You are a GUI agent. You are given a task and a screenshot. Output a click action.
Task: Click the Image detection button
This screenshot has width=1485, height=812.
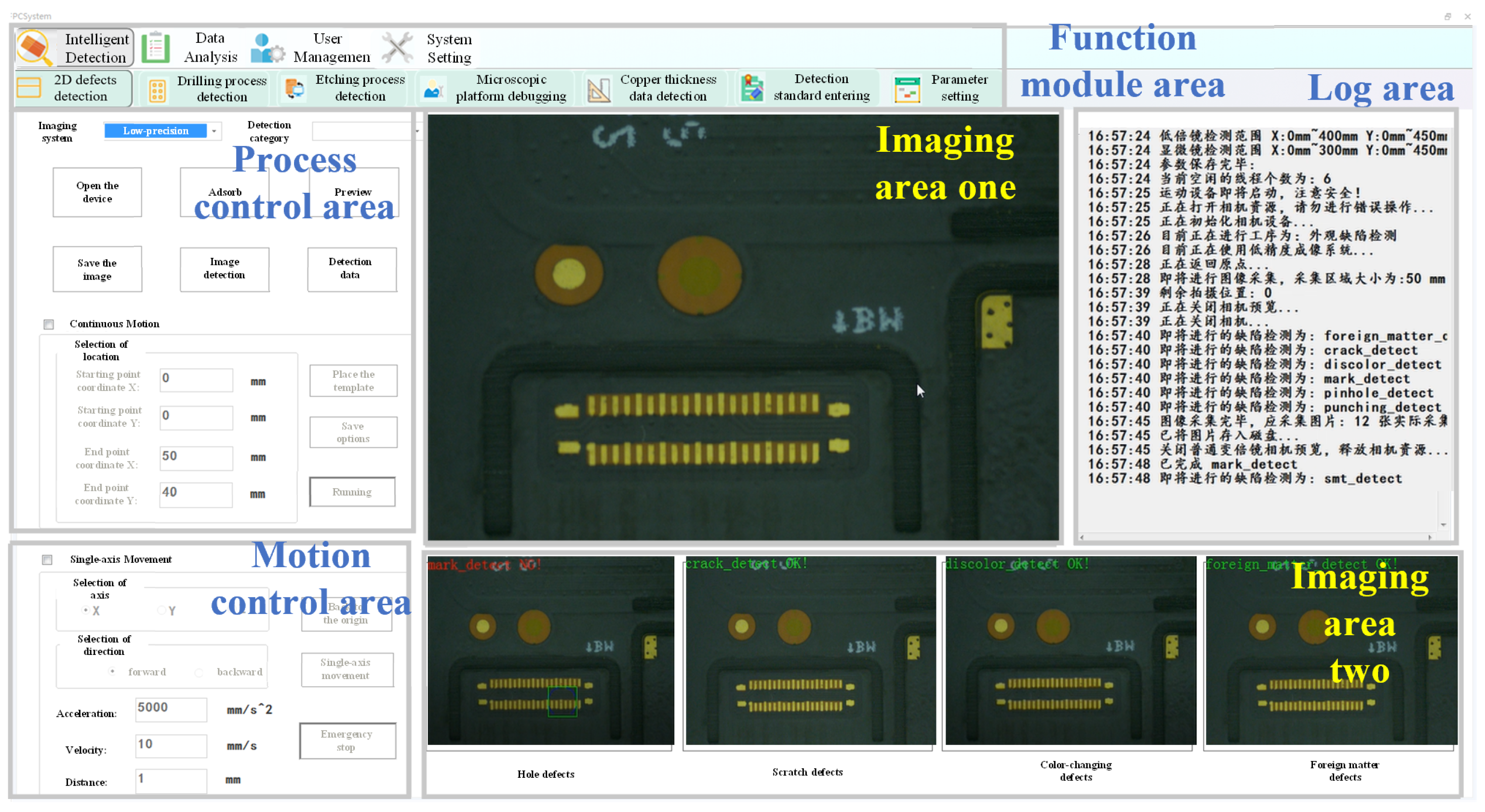coord(224,269)
